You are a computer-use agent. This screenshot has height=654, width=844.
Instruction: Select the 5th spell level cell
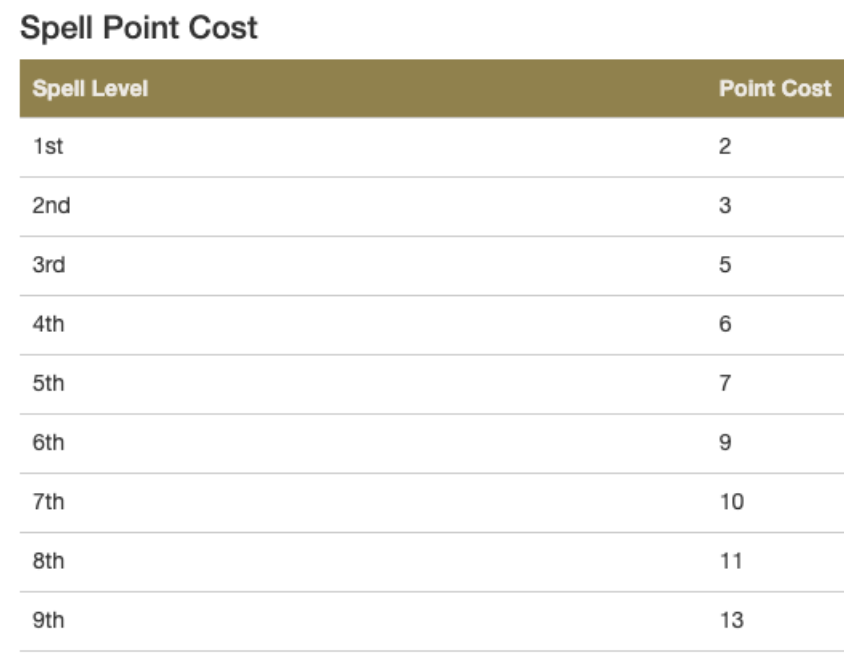pyautogui.click(x=49, y=383)
